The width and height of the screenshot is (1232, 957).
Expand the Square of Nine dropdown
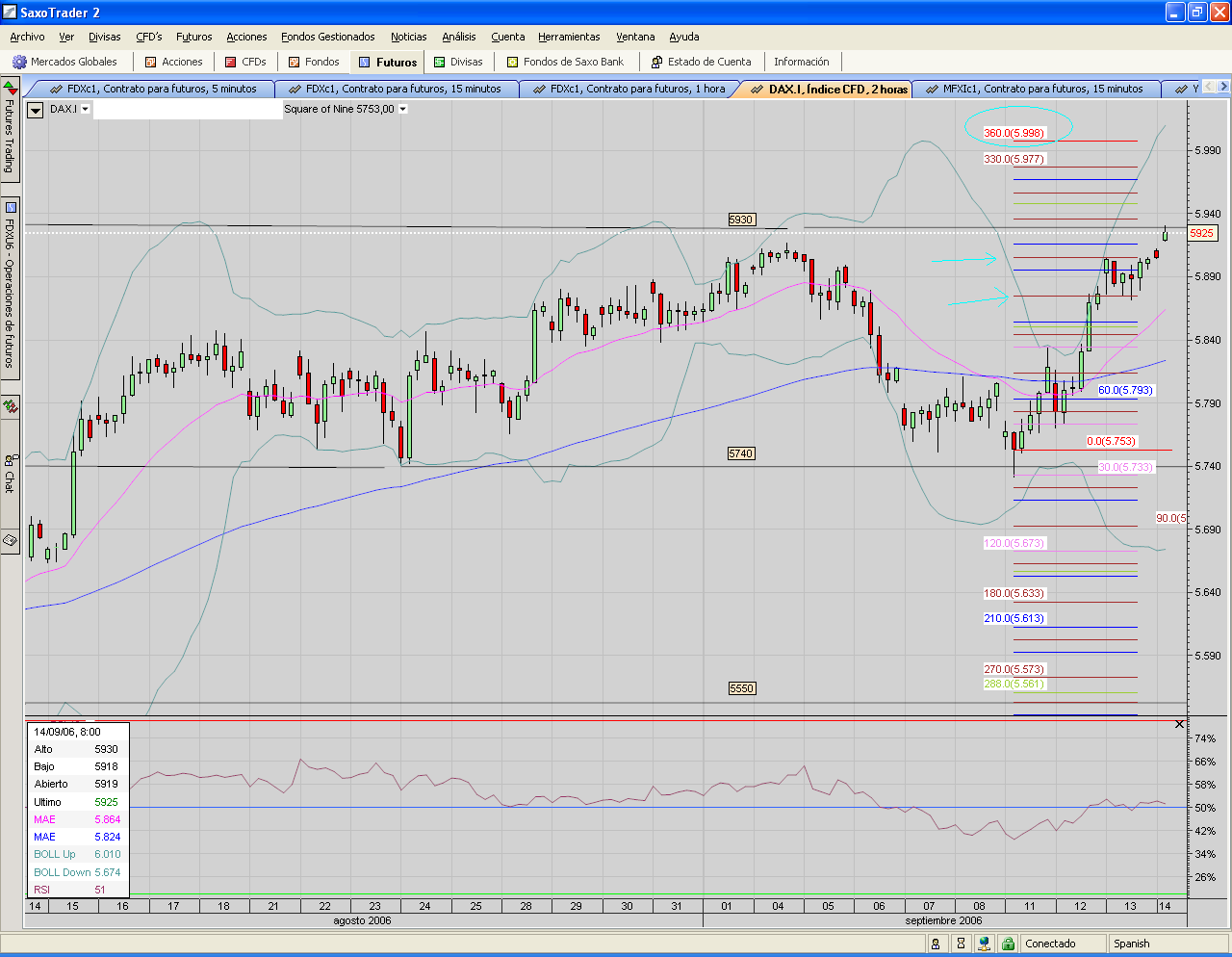[x=402, y=109]
